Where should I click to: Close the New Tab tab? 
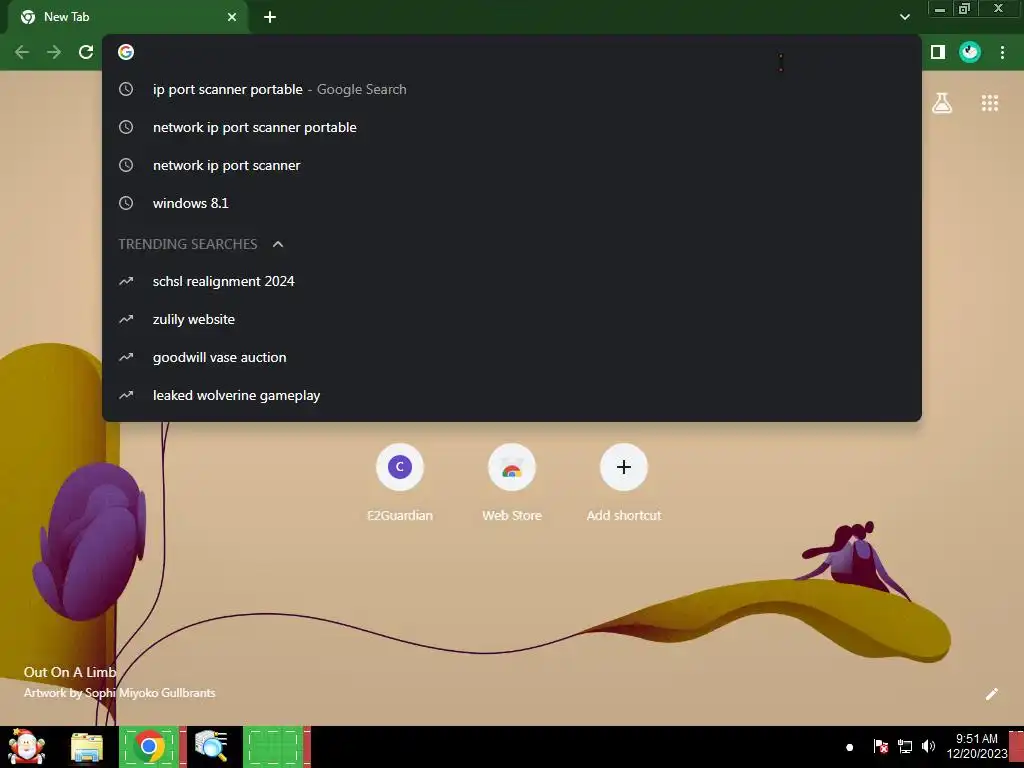(x=232, y=17)
